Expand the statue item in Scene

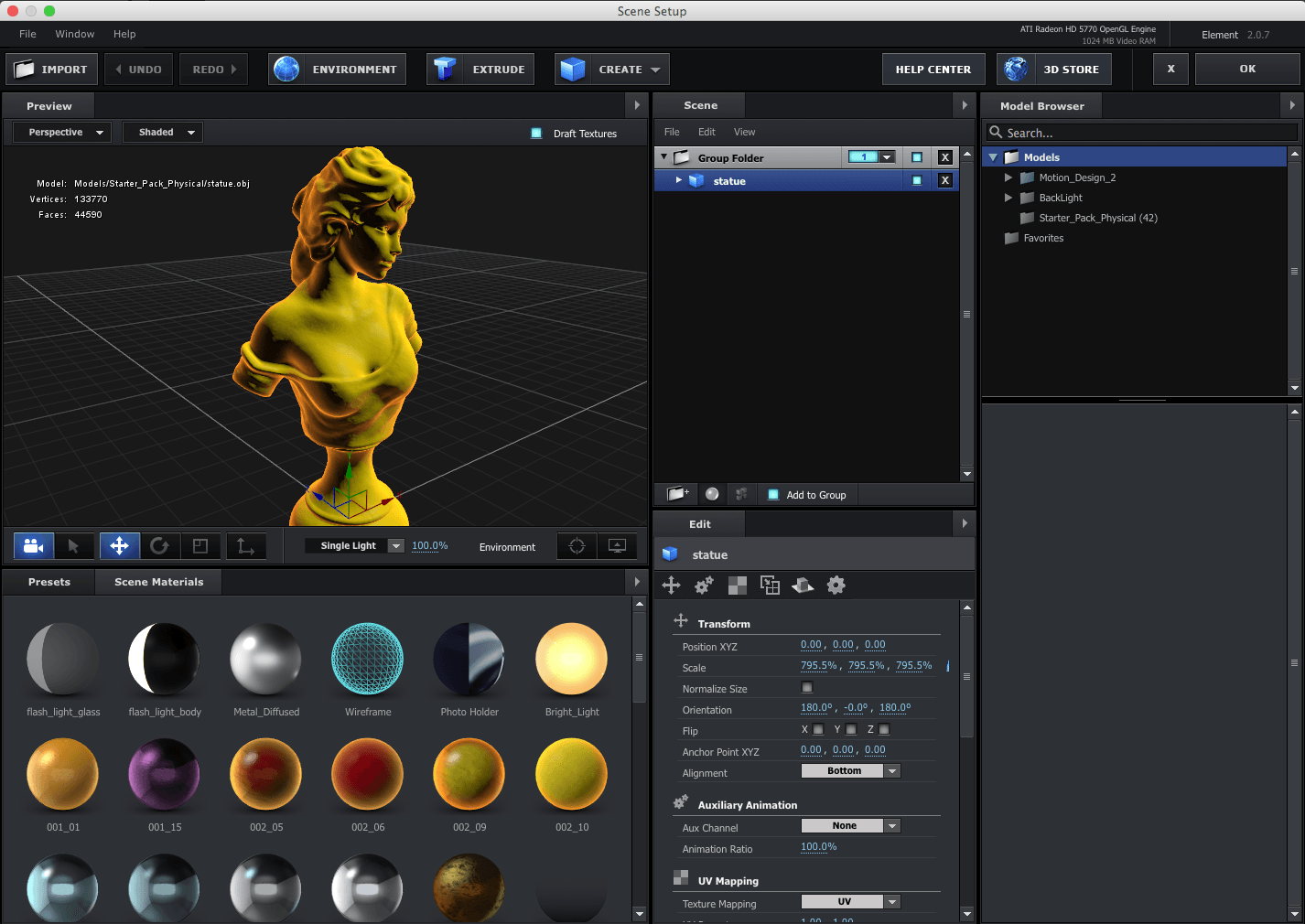coord(679,180)
